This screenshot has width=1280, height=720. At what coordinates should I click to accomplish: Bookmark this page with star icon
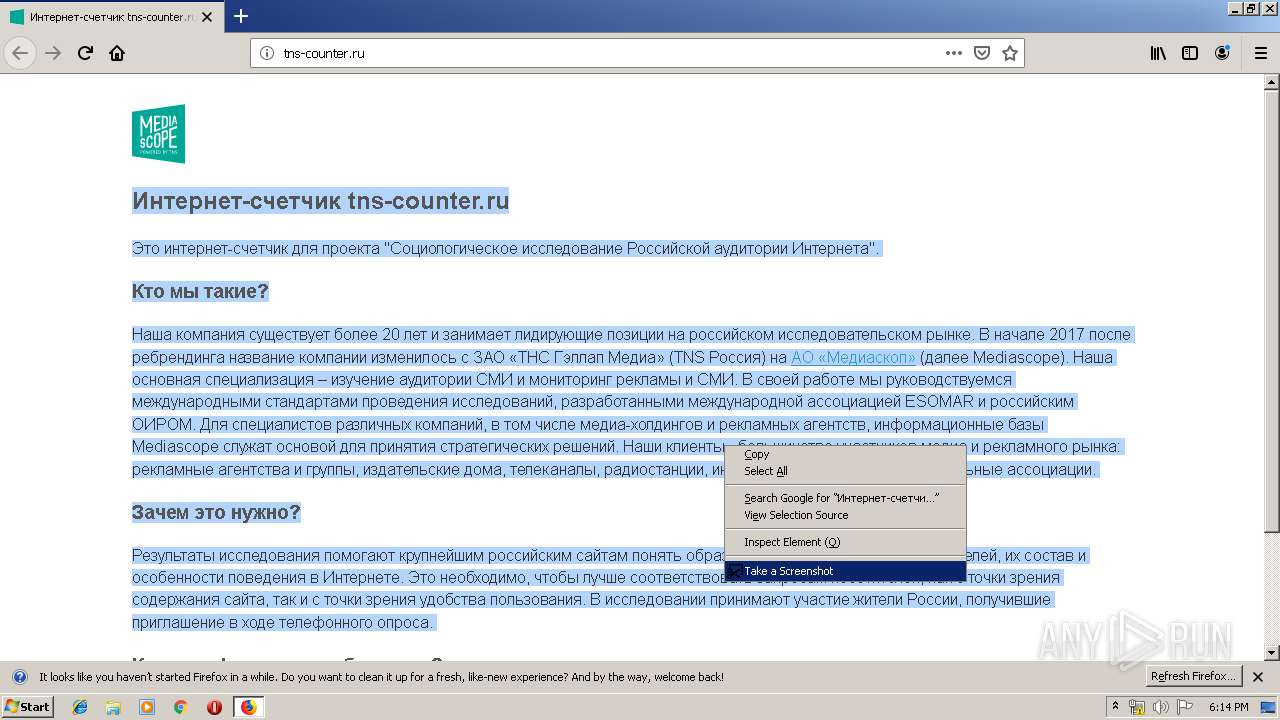click(1010, 53)
